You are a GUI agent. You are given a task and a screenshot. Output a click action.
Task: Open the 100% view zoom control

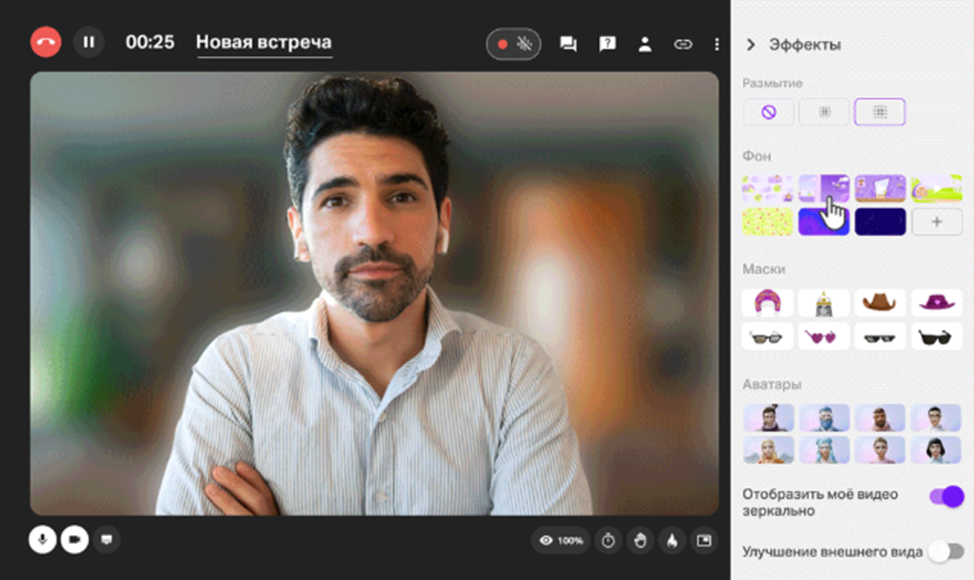click(x=562, y=541)
